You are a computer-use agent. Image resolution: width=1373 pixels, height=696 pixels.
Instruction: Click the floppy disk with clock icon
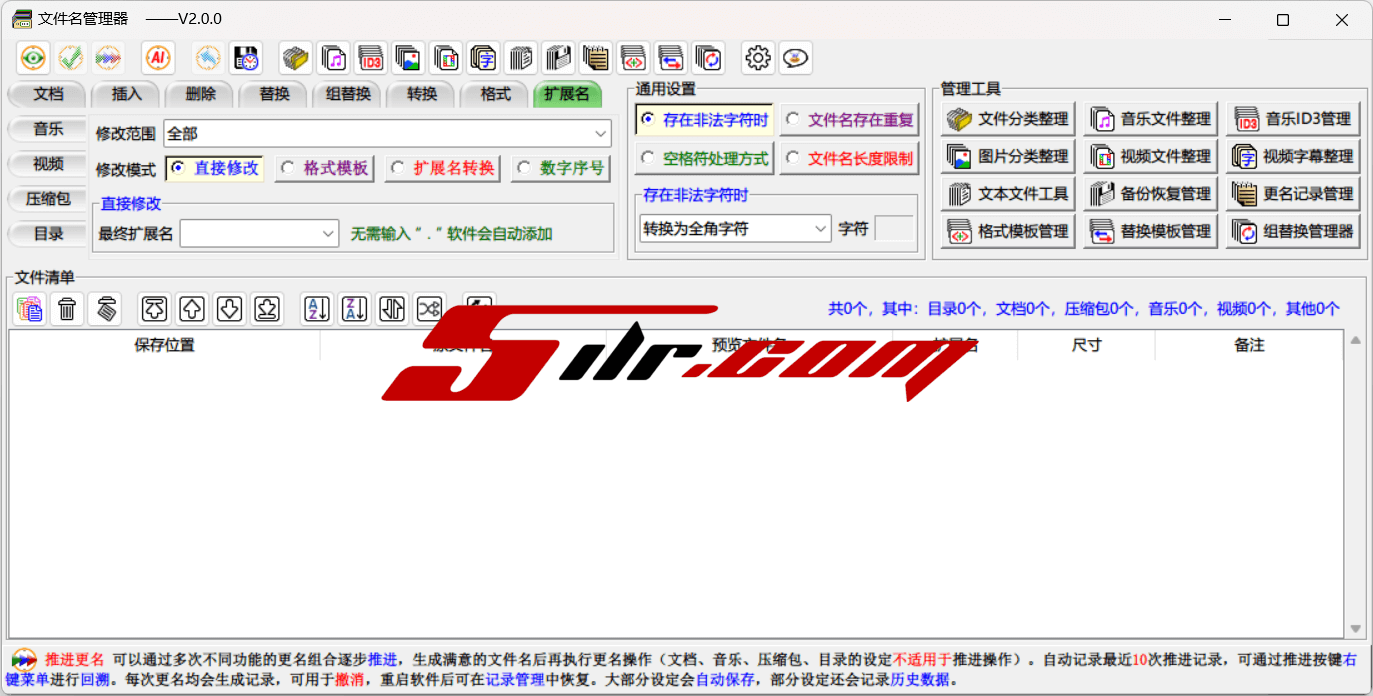click(x=245, y=58)
